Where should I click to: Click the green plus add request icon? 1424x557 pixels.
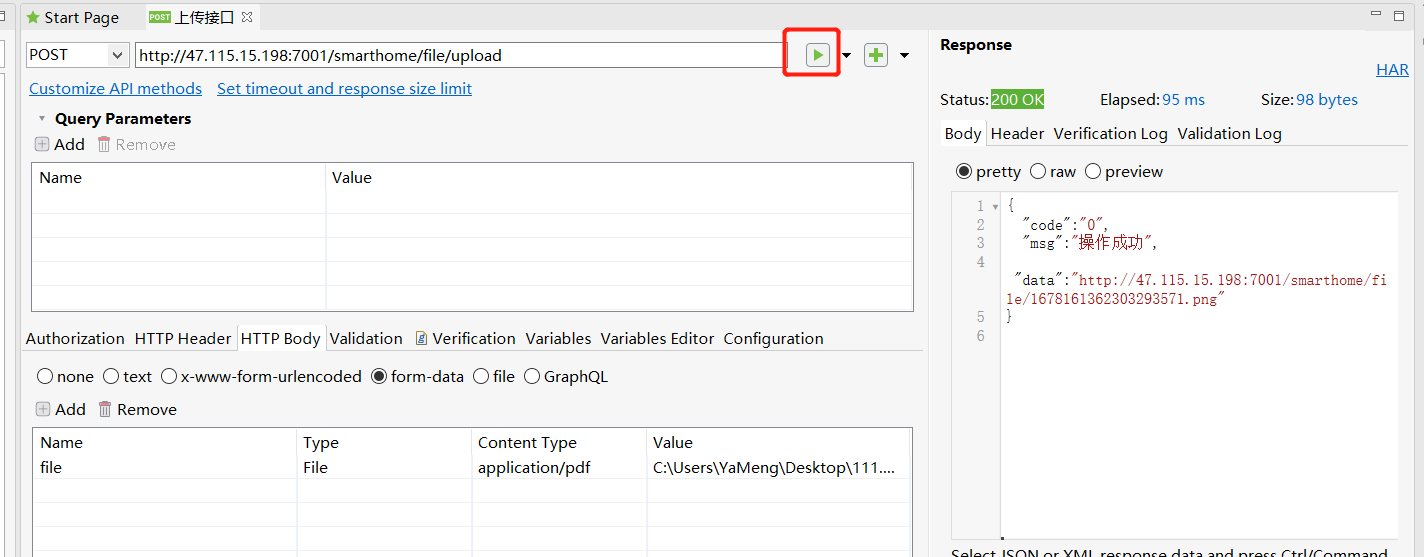876,55
